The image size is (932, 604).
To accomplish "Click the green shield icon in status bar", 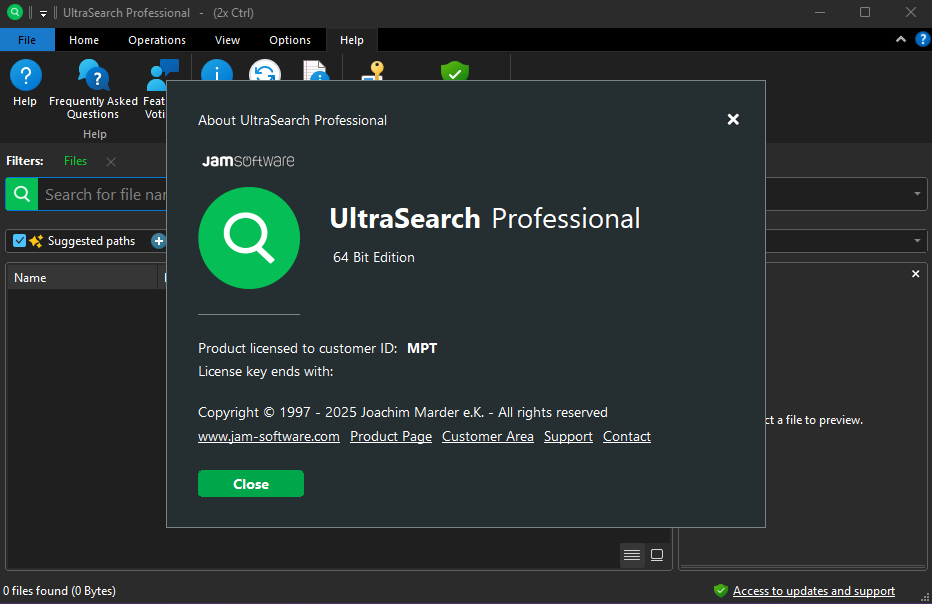I will coord(720,590).
